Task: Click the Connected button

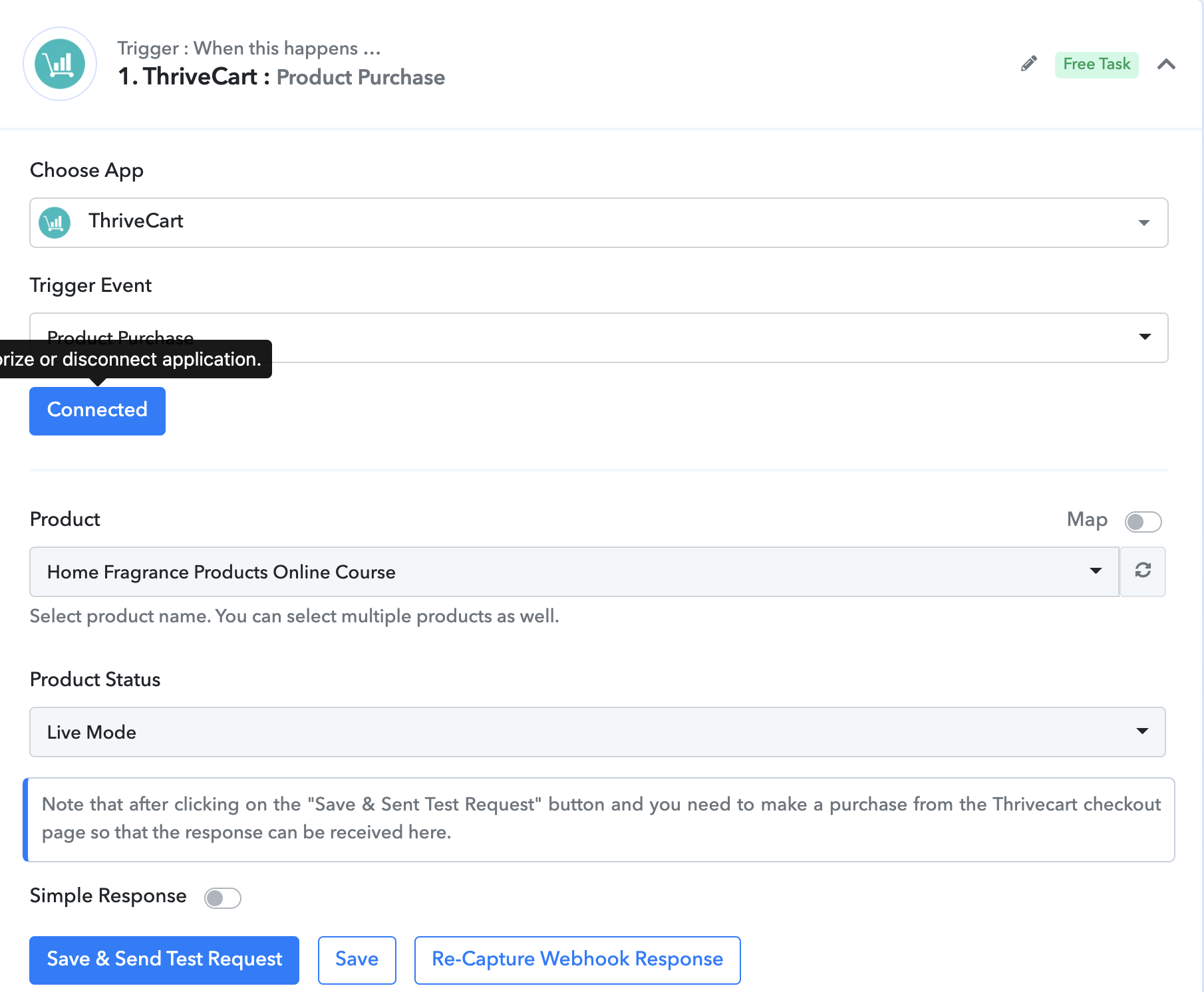Action: pos(97,411)
